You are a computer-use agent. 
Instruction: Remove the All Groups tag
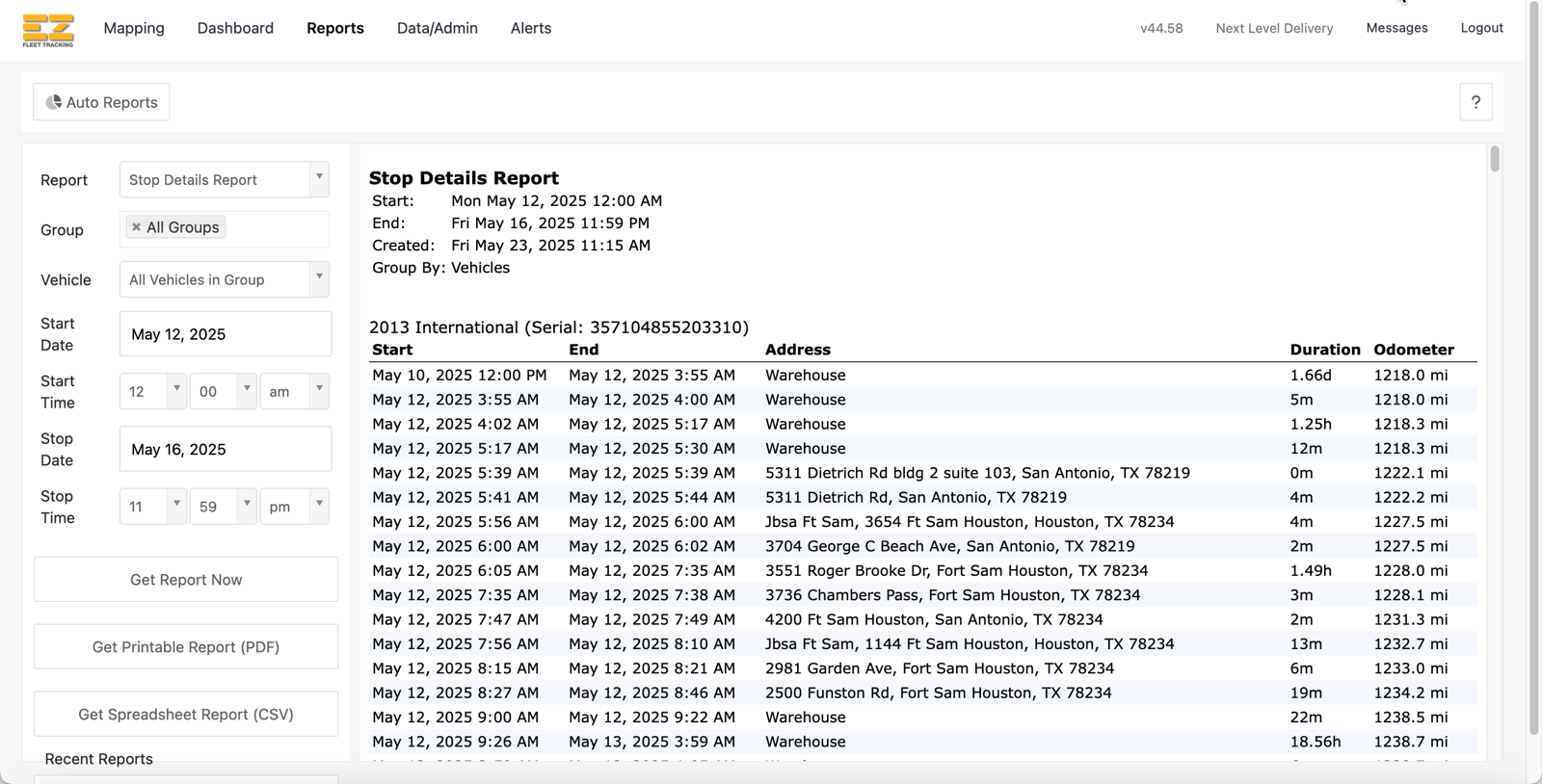136,227
